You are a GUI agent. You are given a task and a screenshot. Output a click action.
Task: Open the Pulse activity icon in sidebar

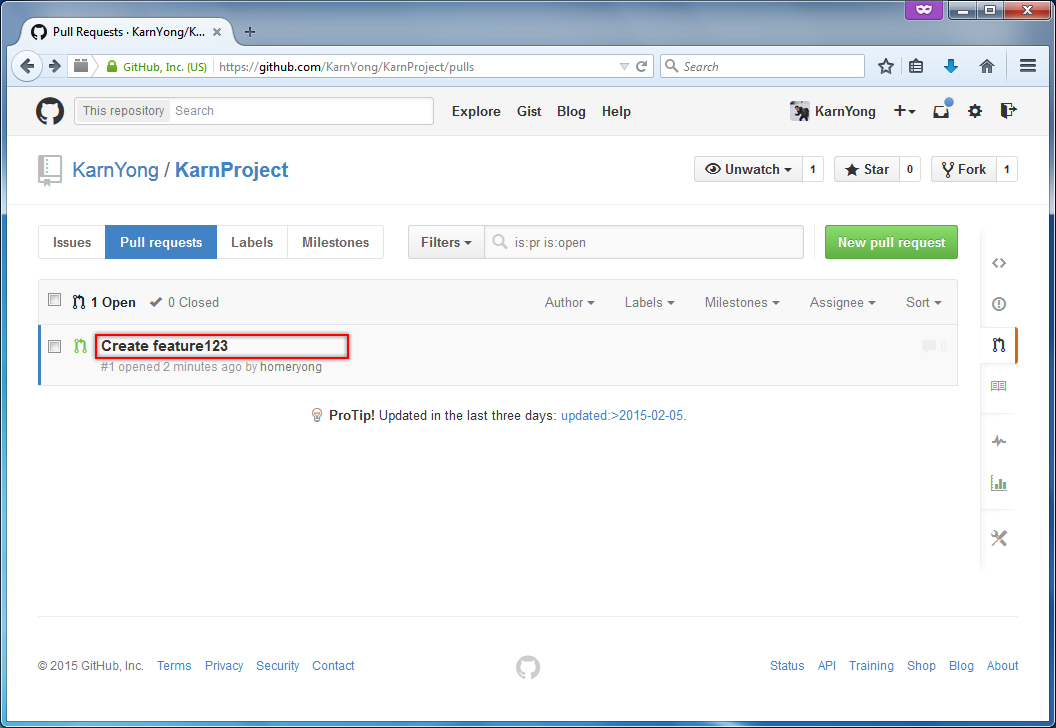tap(998, 441)
